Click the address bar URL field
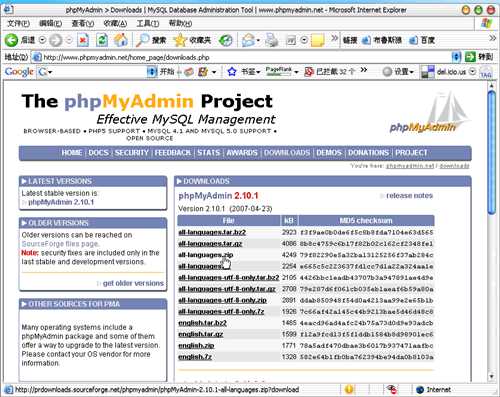This screenshot has height=397, width=500. [x=247, y=57]
